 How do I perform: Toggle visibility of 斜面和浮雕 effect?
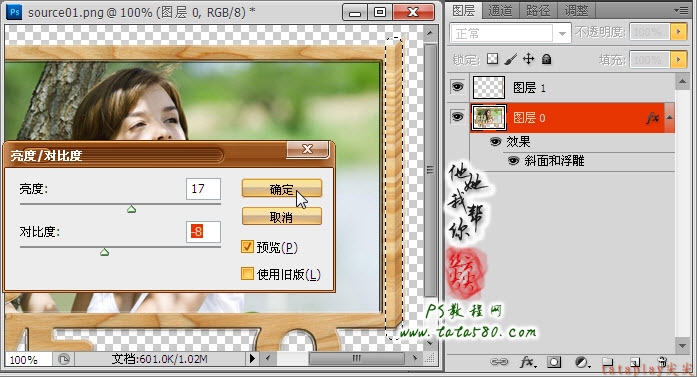coord(513,160)
